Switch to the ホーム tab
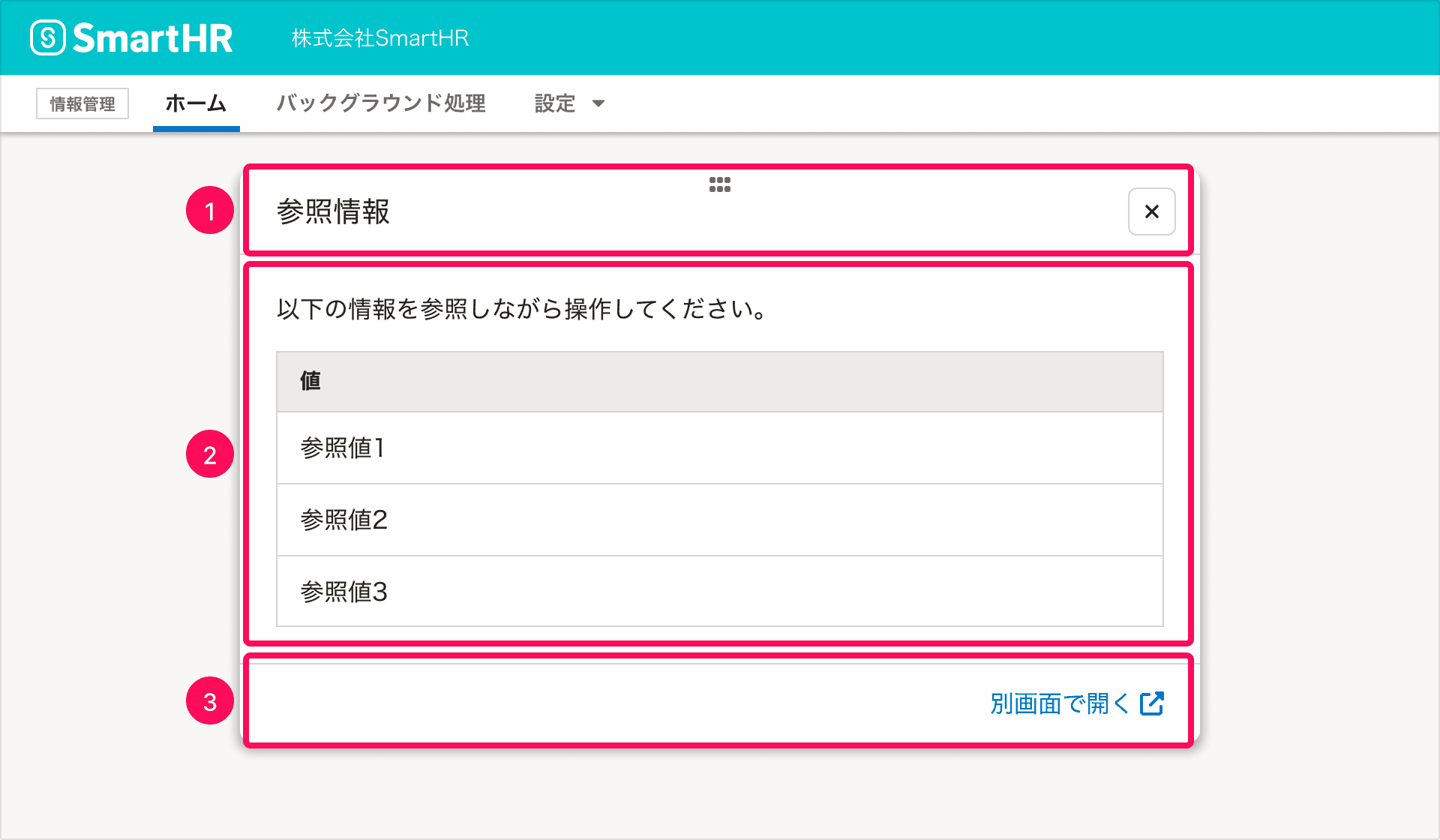Viewport: 1440px width, 840px height. pyautogui.click(x=196, y=103)
